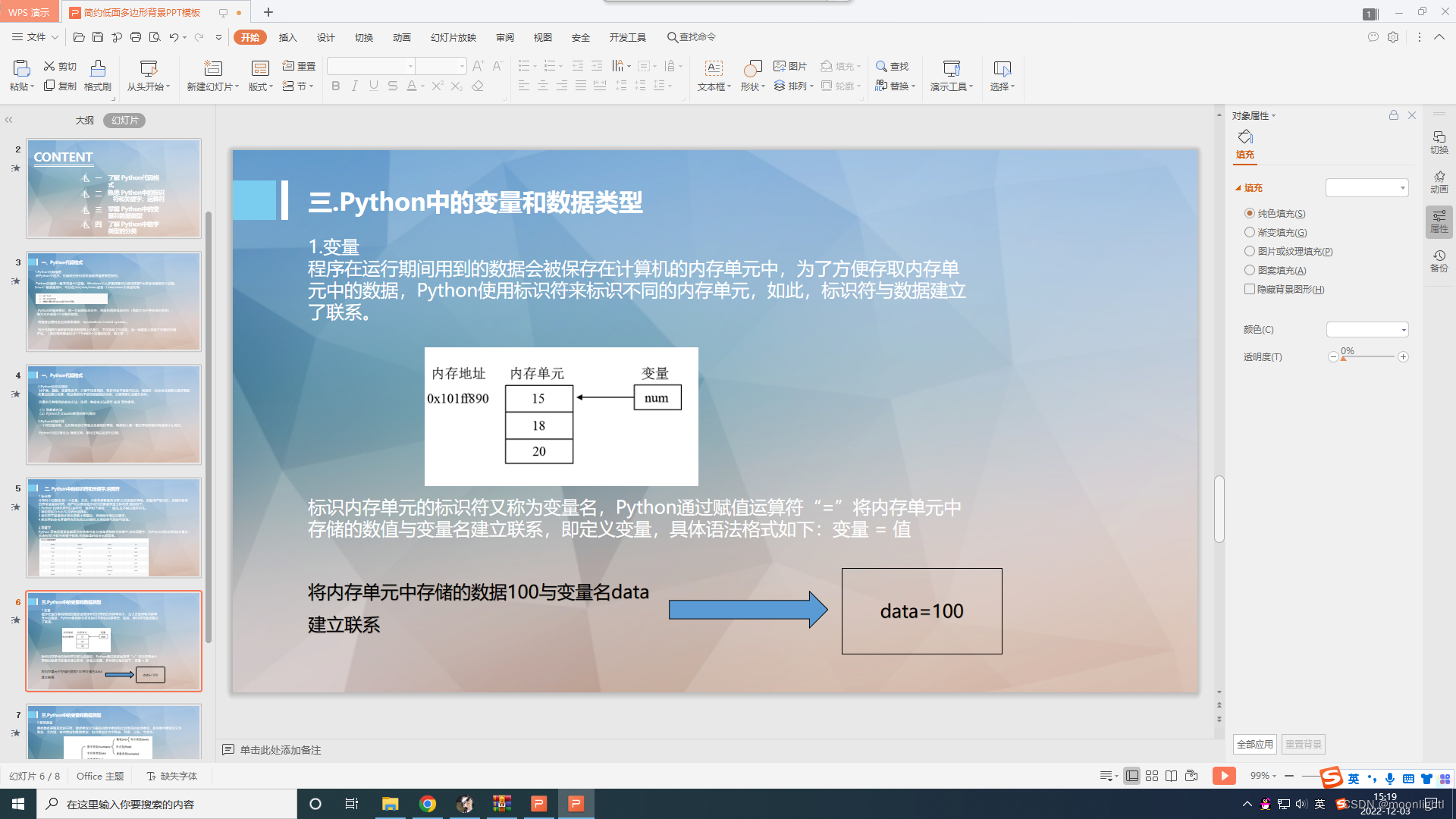Viewport: 1456px width, 819px height.
Task: Select slide 4 thumbnail in panel
Action: 114,414
